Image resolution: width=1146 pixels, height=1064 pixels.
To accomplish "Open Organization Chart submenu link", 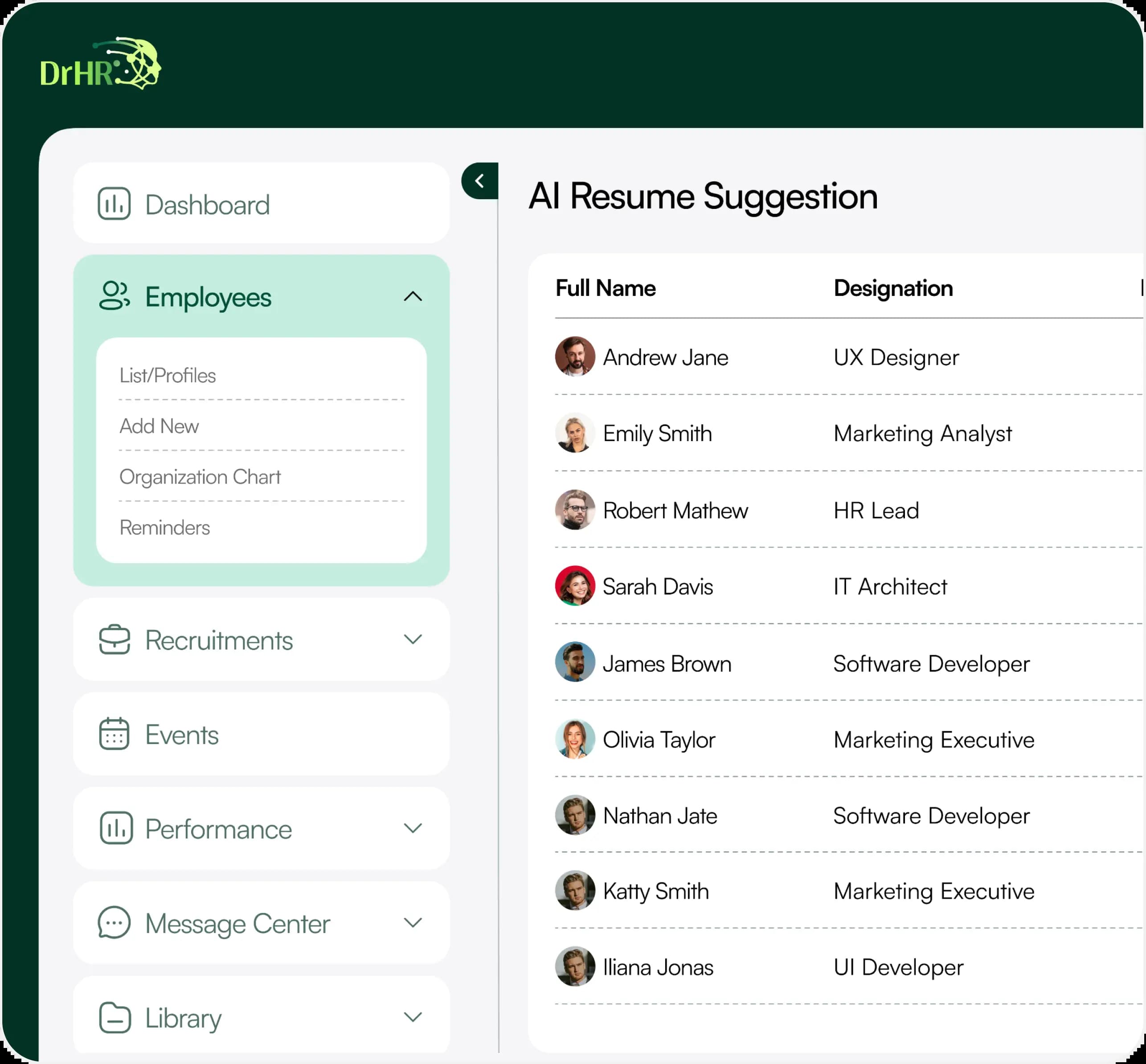I will pos(200,477).
